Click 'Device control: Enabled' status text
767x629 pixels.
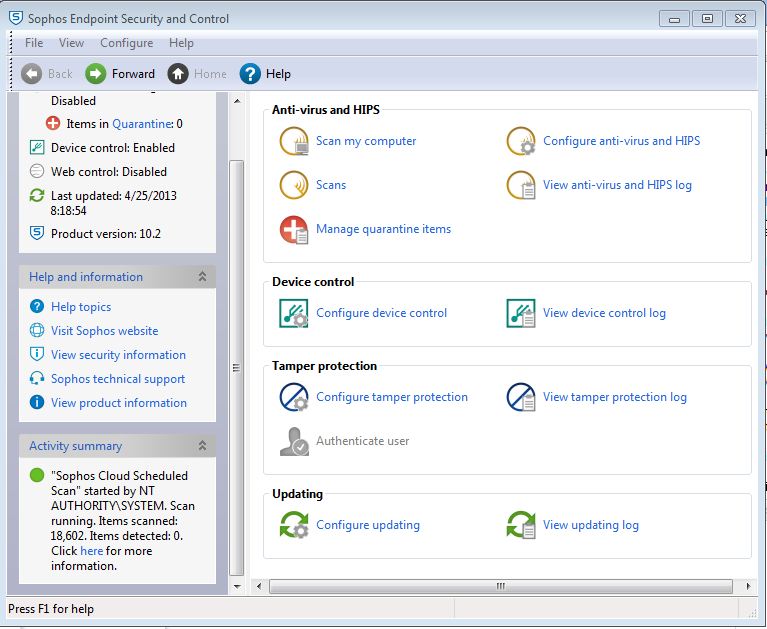tap(113, 148)
